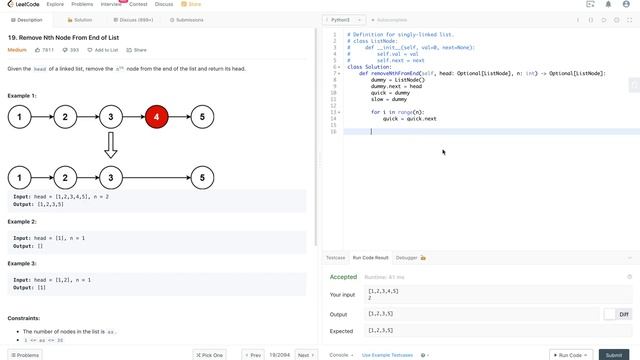Click the result panel help icon
The width and height of the screenshot is (640, 360).
pyautogui.click(x=629, y=277)
